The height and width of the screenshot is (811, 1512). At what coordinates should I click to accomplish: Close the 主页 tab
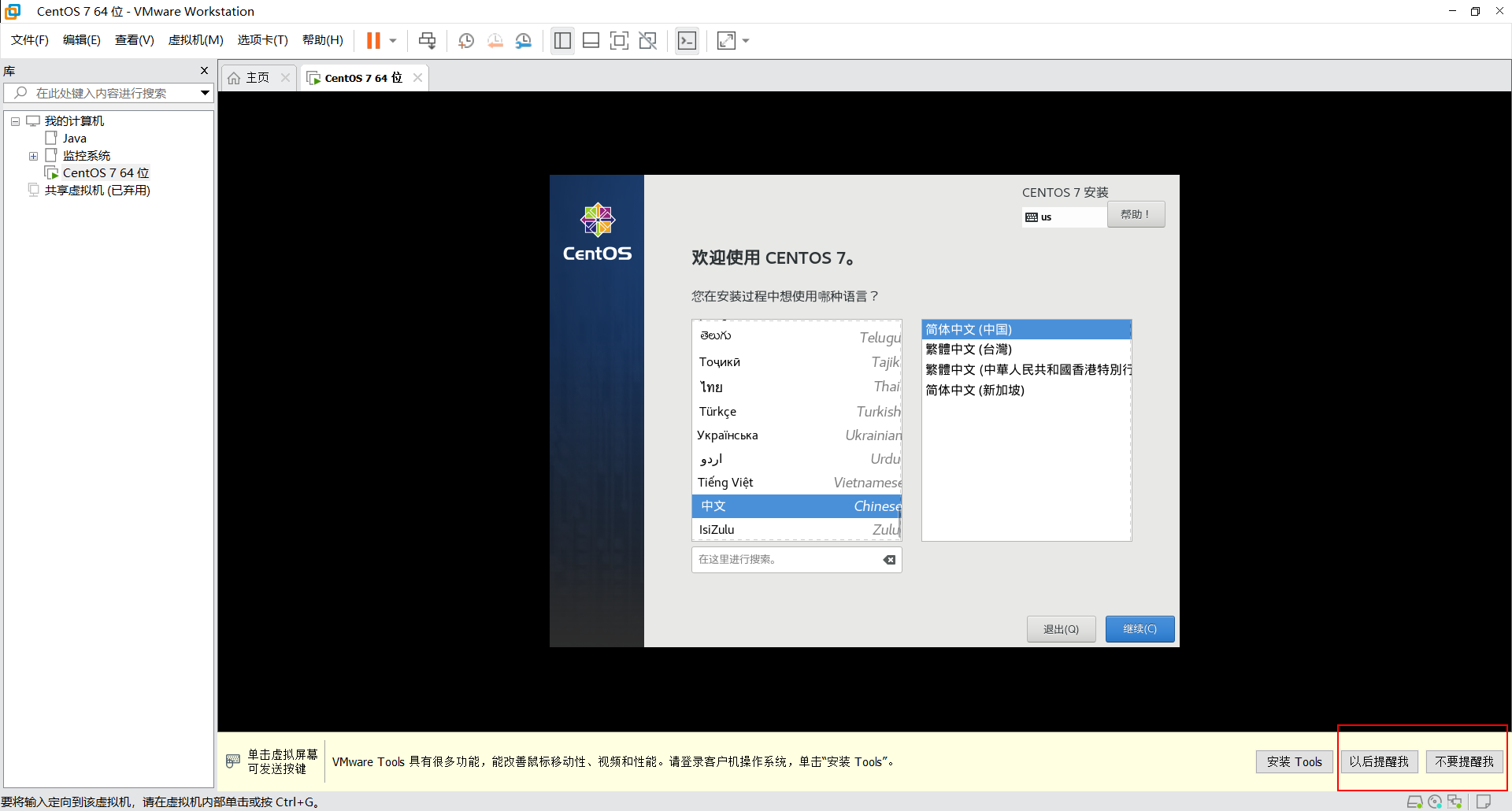pyautogui.click(x=285, y=77)
